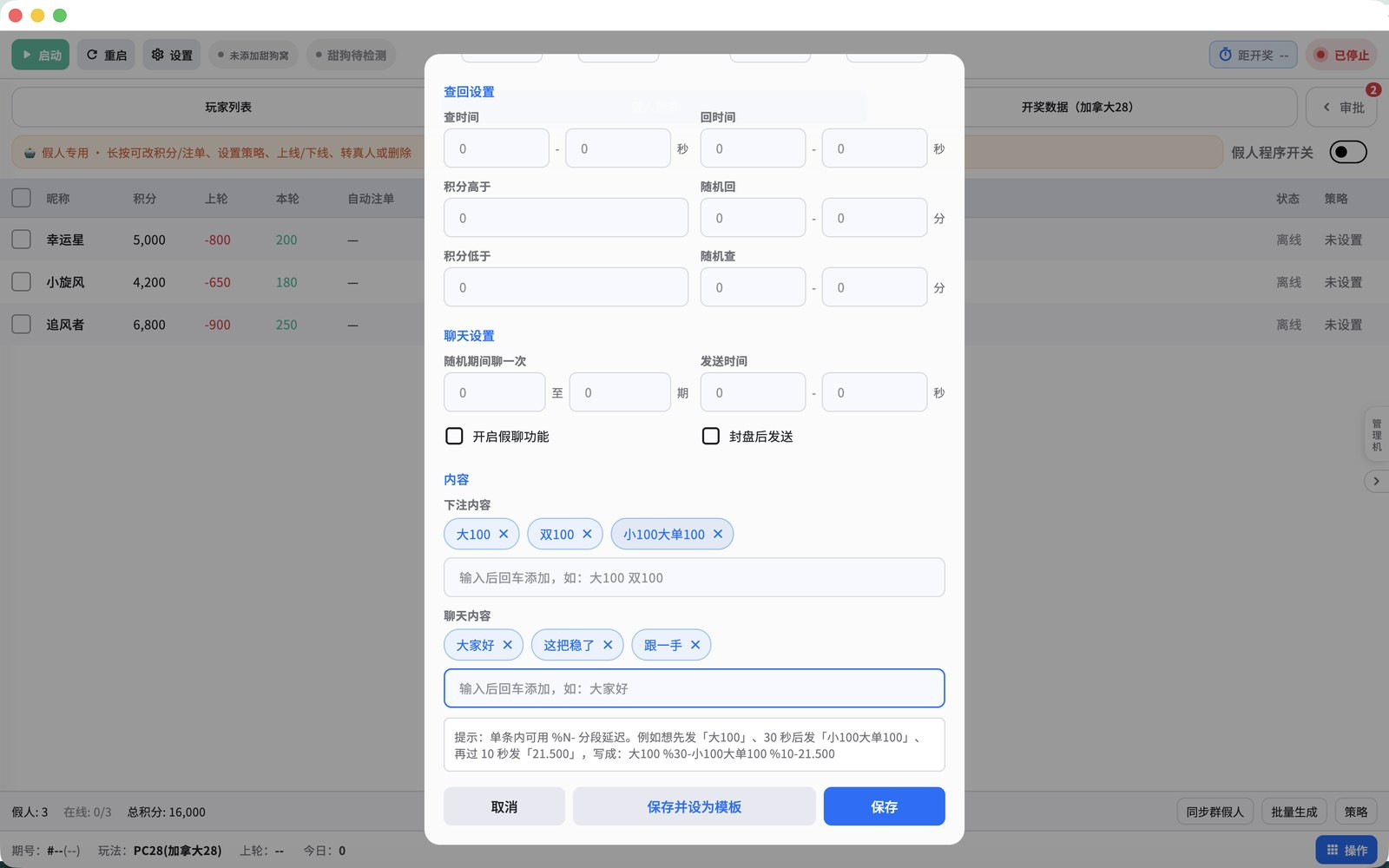Open the 审批 back chevron button
Viewport: 1389px width, 868px height.
point(1343,108)
